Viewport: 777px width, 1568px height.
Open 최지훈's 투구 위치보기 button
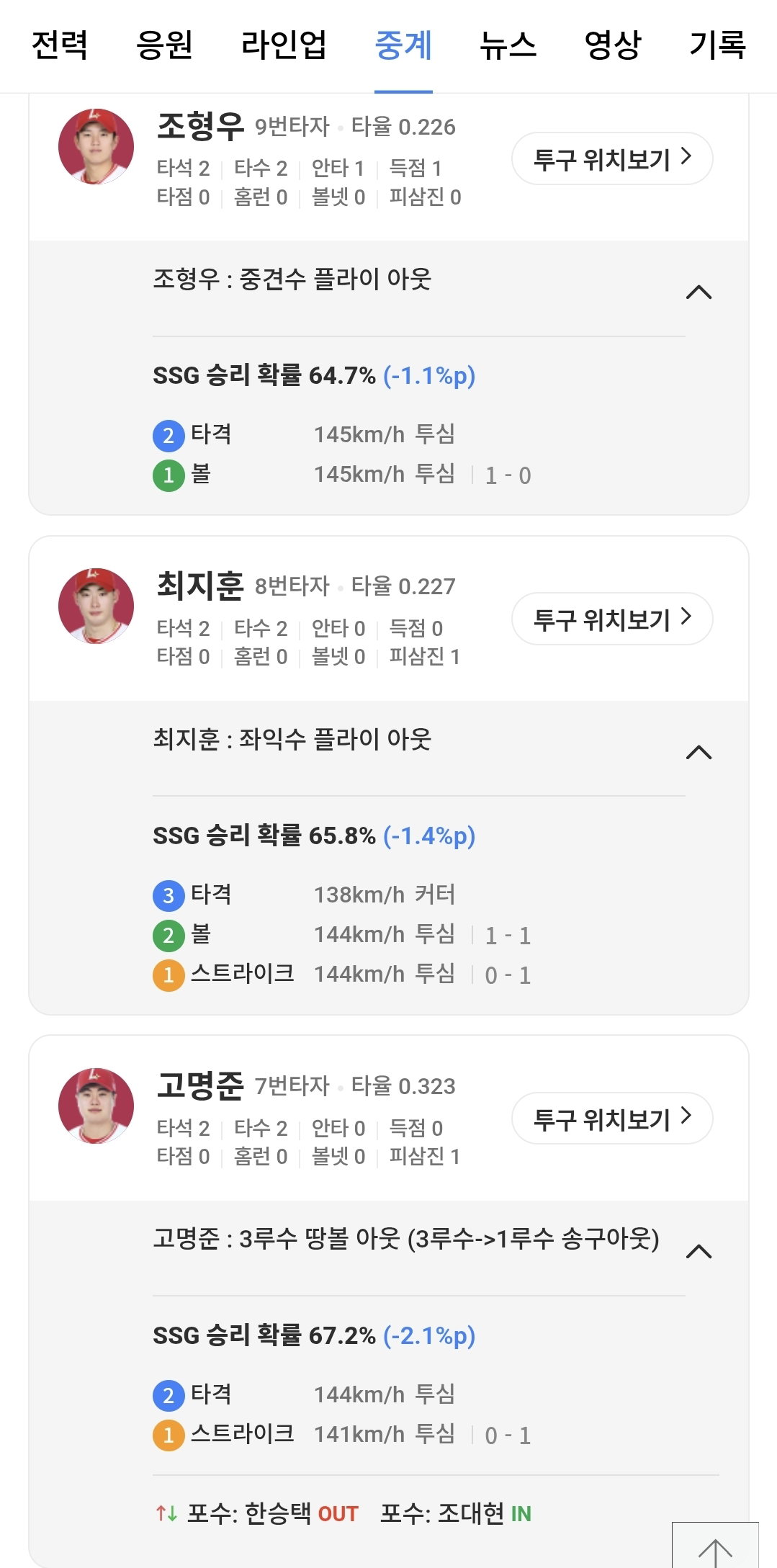click(612, 619)
